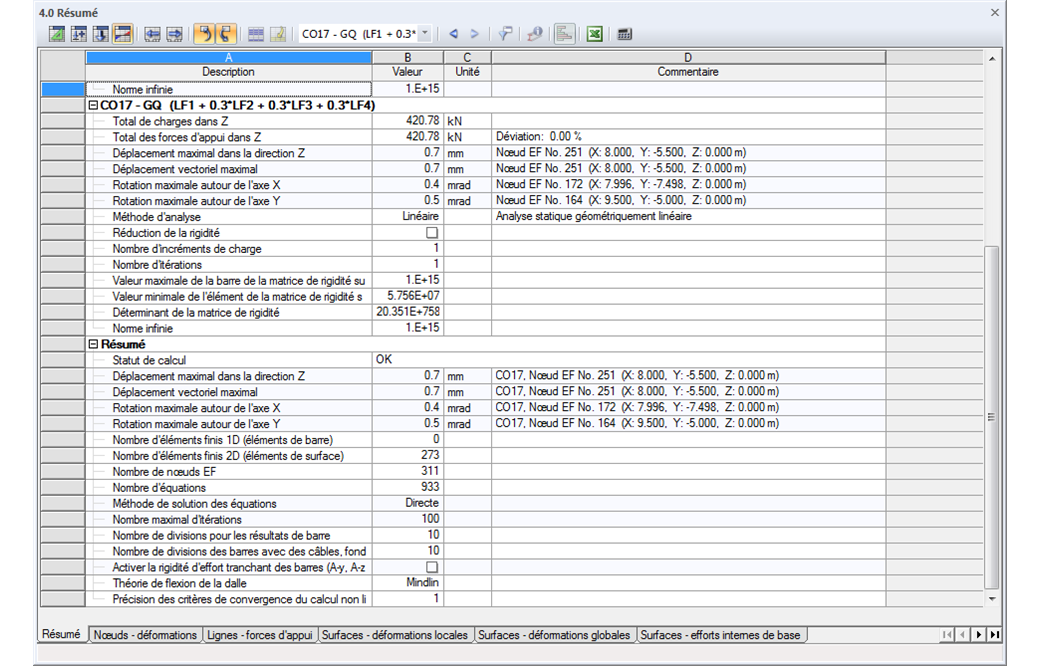Toggle Activer la rigidité d'effort tranchant checkbox
Screen dimensions: 1040x666
point(432,567)
